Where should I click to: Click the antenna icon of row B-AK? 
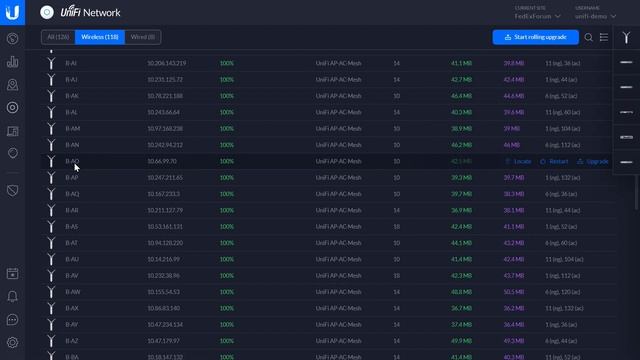coord(51,96)
